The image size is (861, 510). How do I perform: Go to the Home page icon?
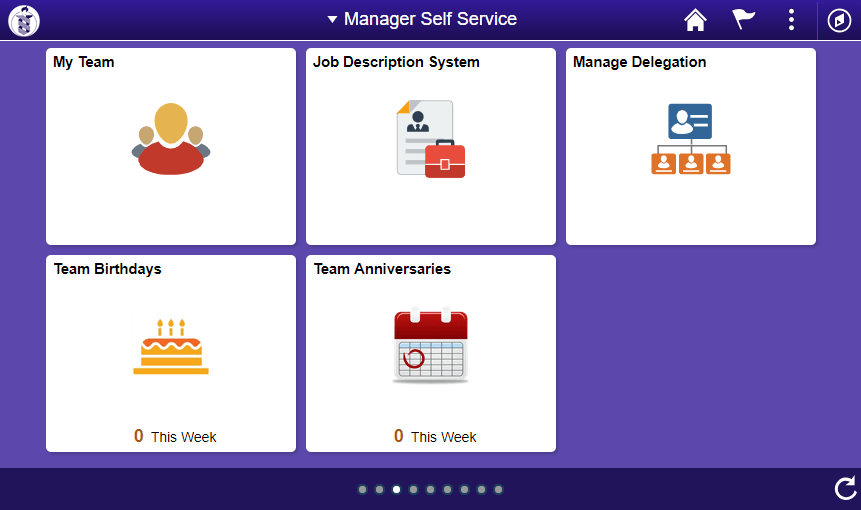click(695, 20)
